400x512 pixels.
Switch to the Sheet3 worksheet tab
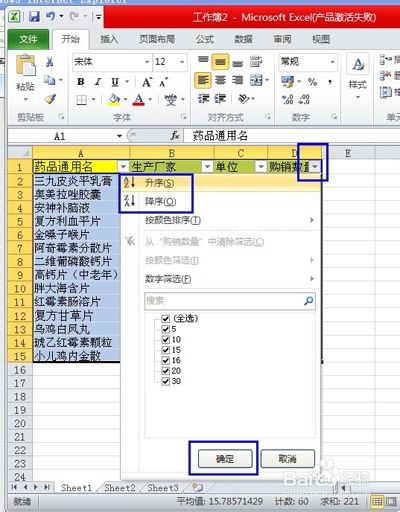[x=163, y=488]
